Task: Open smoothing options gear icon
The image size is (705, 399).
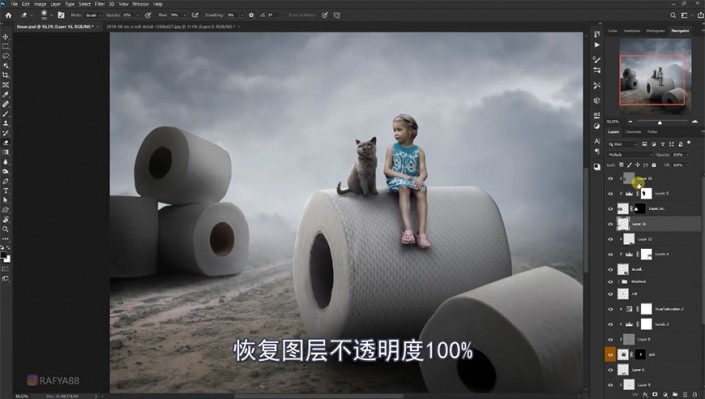Action: click(251, 15)
